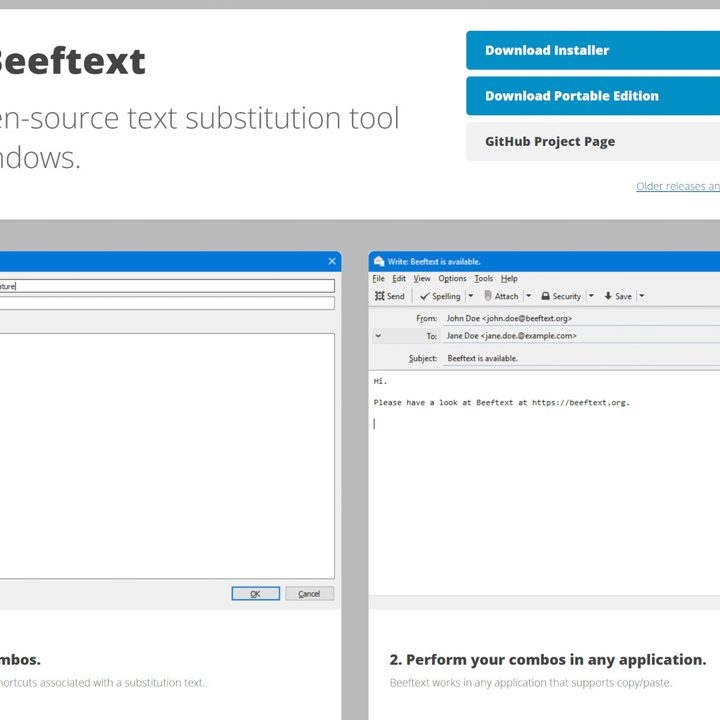The height and width of the screenshot is (720, 720).
Task: Click the To field with Jane Doe
Action: point(581,336)
